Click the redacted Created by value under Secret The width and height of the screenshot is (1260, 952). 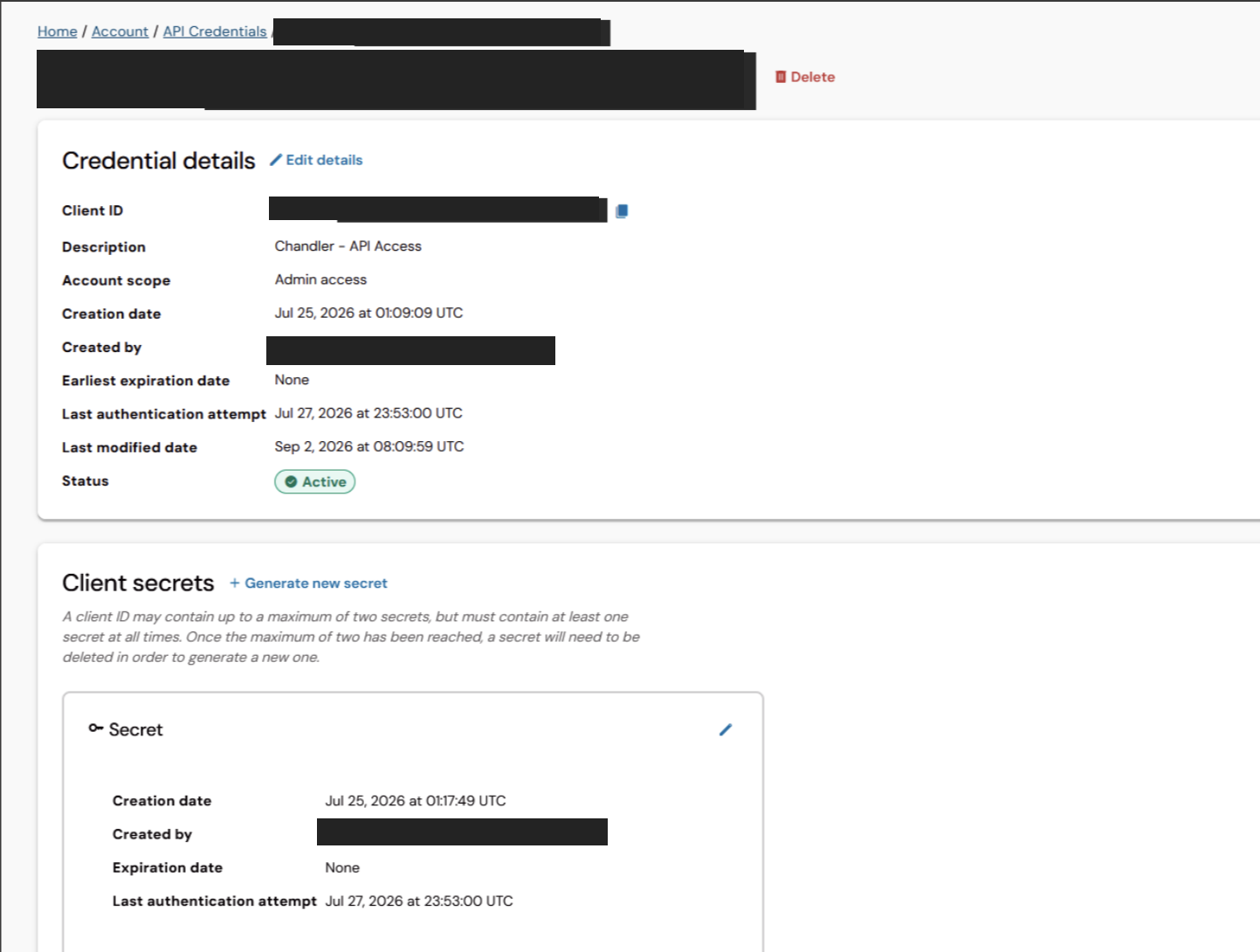tap(462, 831)
